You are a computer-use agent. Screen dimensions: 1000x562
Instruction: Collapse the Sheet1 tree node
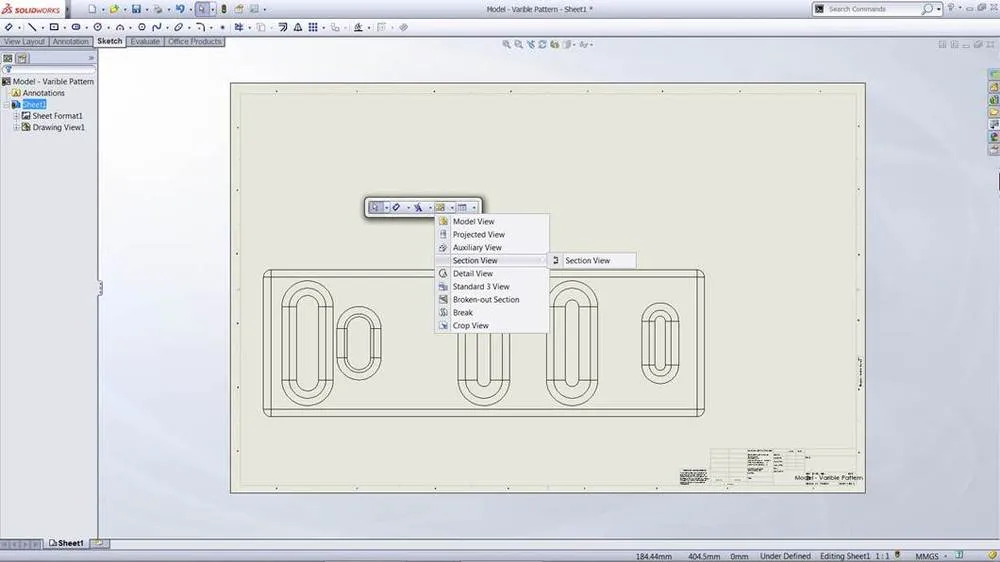pos(6,105)
